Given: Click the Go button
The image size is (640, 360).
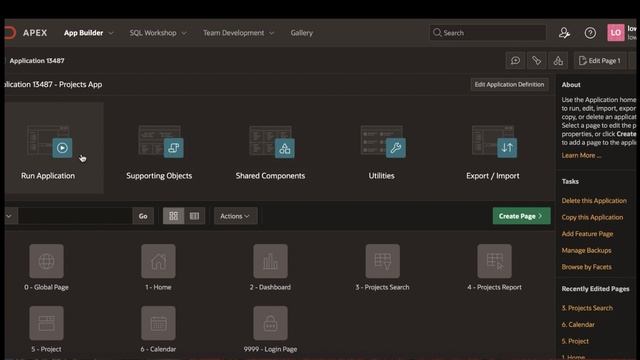Looking at the screenshot, I should pos(143,216).
